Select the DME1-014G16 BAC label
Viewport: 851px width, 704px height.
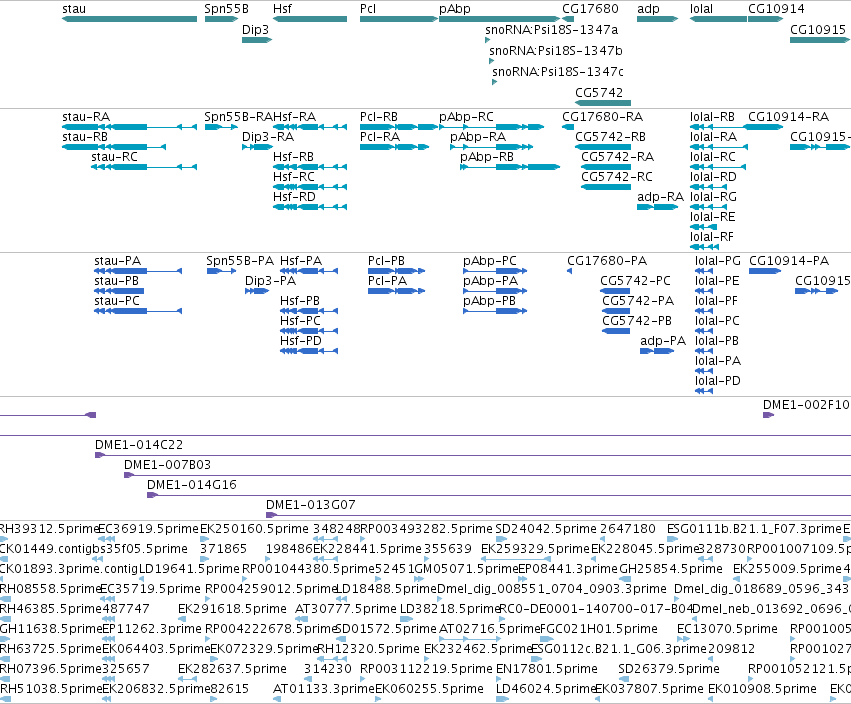tap(192, 485)
